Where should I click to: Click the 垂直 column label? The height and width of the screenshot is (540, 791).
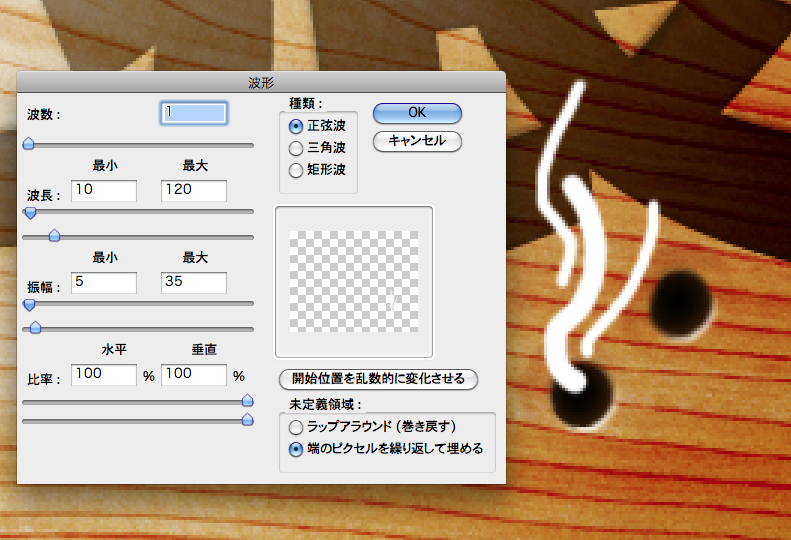(x=204, y=350)
